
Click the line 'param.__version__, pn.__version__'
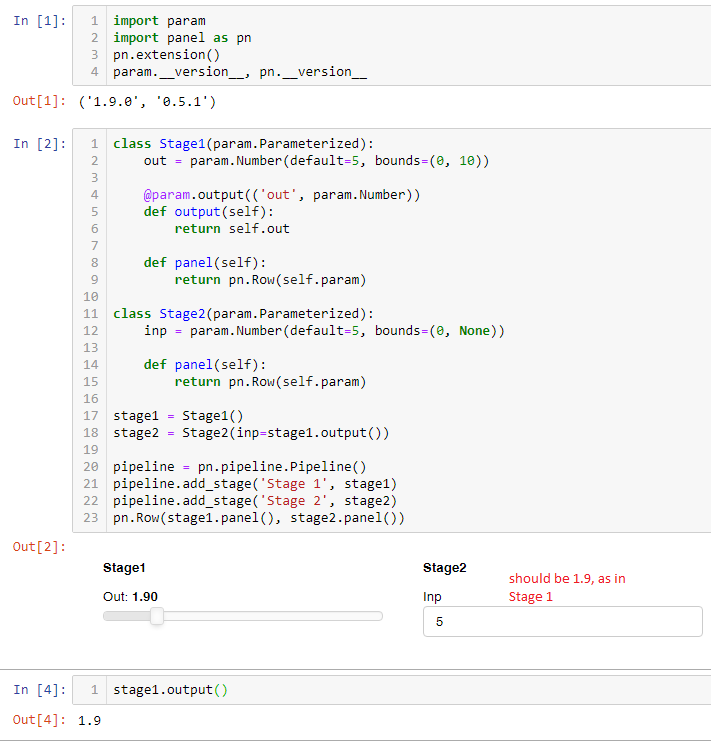pos(240,72)
